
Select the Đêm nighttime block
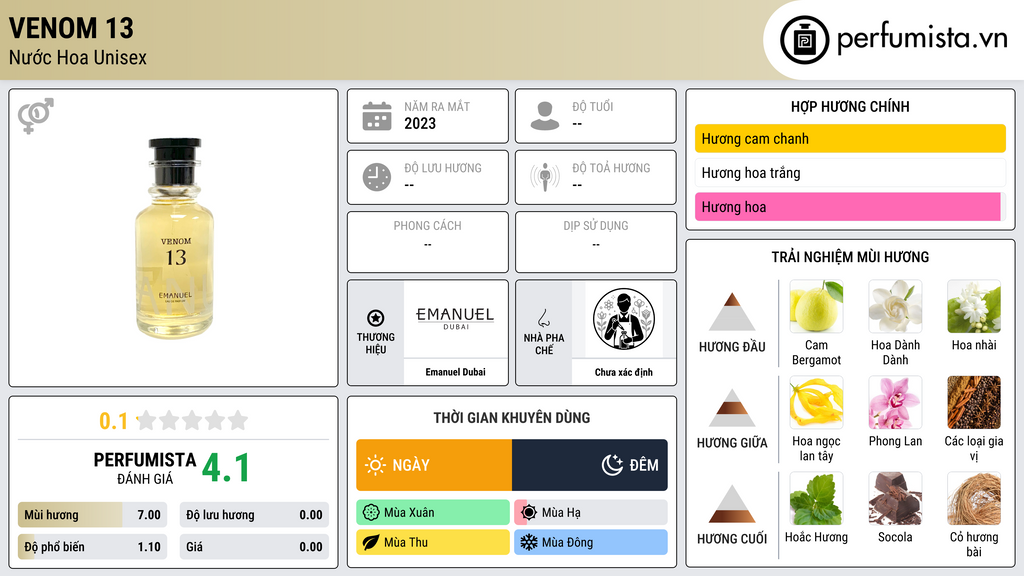[590, 465]
